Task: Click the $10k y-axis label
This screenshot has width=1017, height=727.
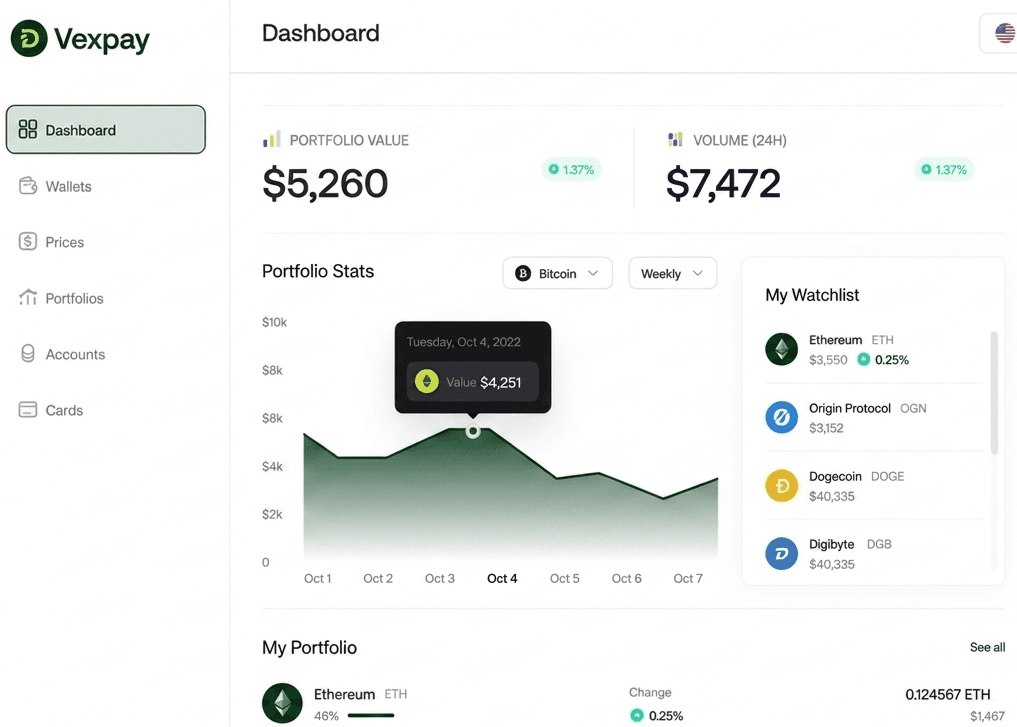Action: coord(274,322)
